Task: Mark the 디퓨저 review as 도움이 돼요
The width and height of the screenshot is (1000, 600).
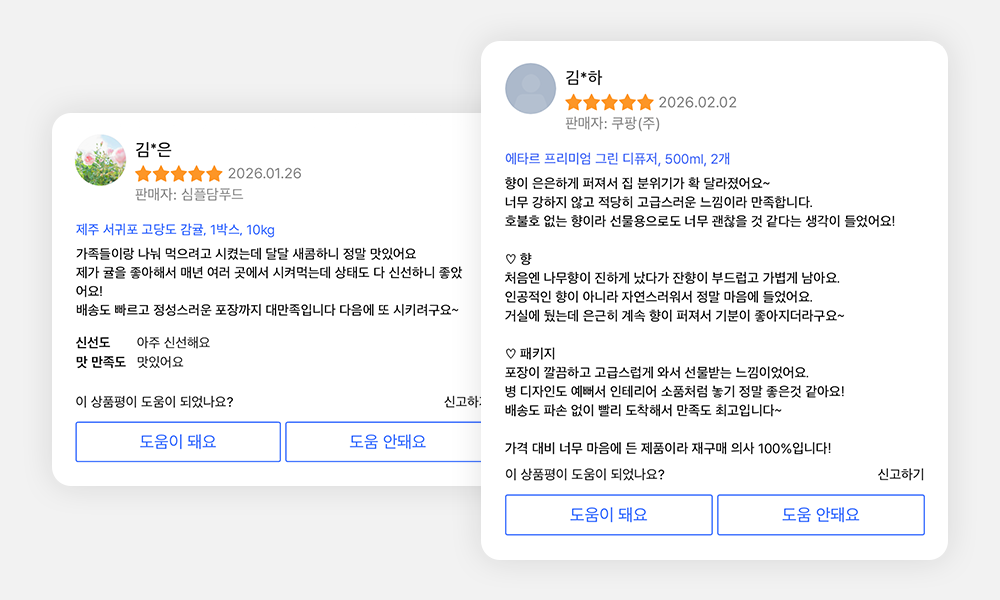Action: (608, 515)
